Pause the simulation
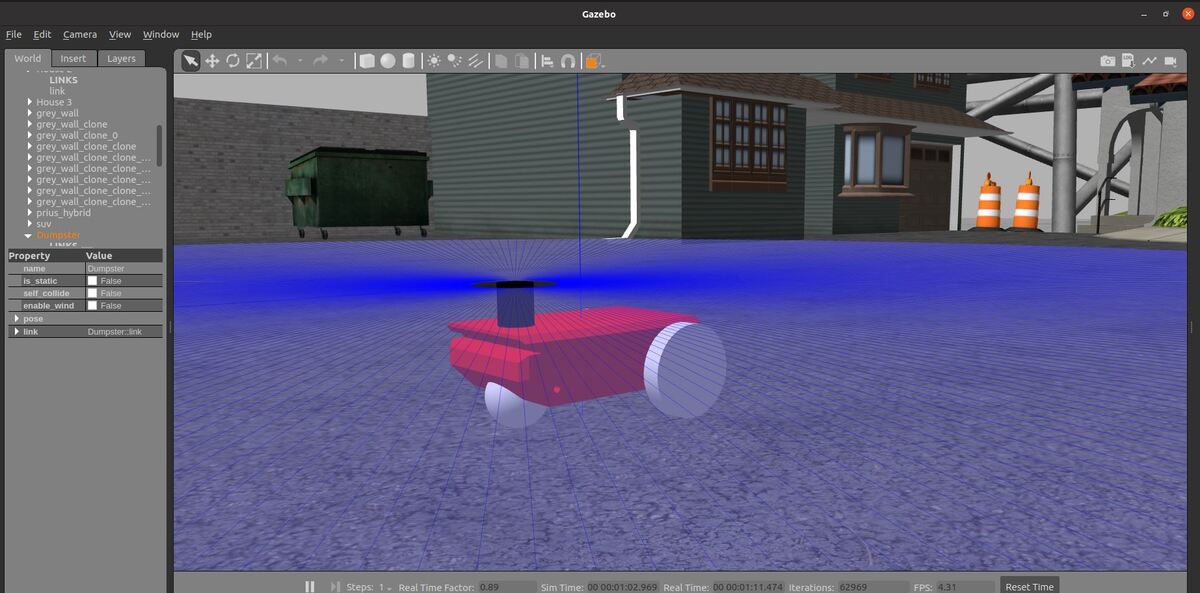The height and width of the screenshot is (593, 1200). [310, 586]
